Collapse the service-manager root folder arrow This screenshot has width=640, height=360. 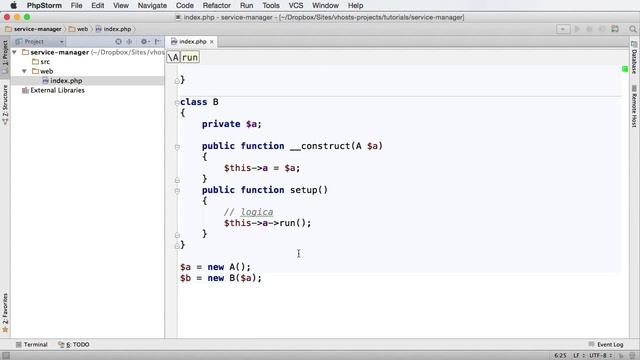click(15, 52)
